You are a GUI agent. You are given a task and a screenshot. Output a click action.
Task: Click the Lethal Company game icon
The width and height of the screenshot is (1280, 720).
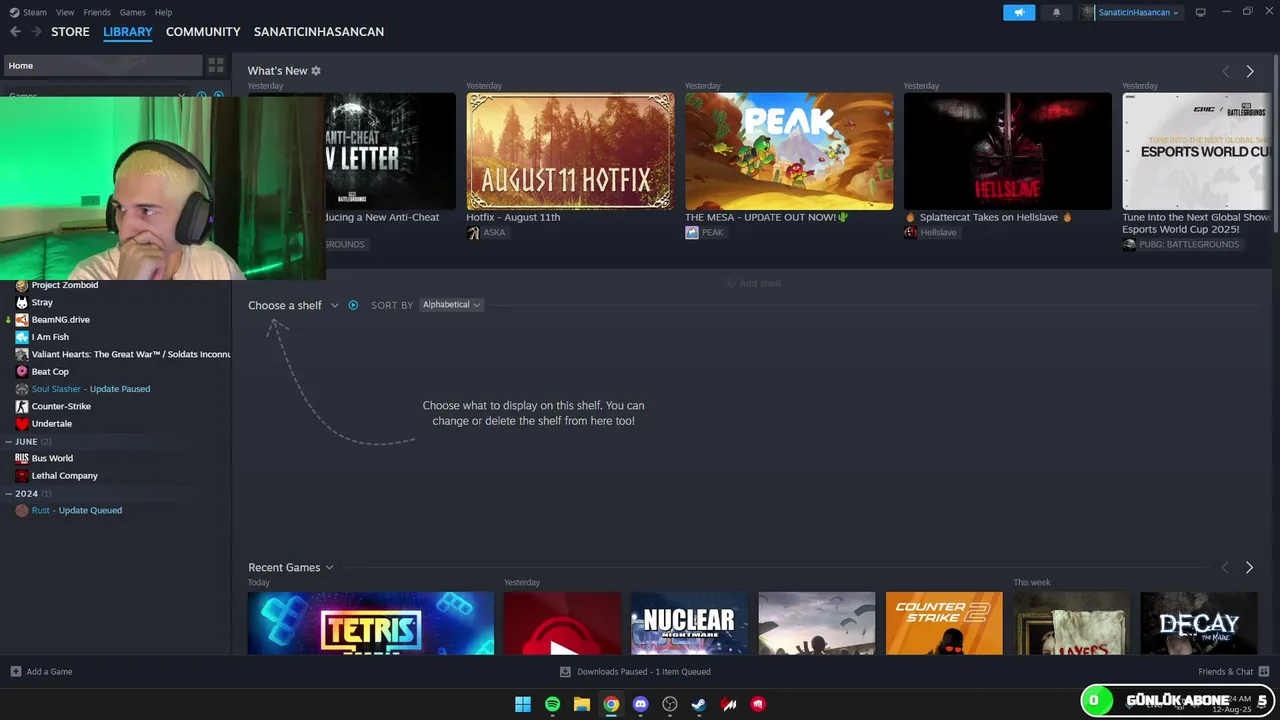tap(22, 476)
